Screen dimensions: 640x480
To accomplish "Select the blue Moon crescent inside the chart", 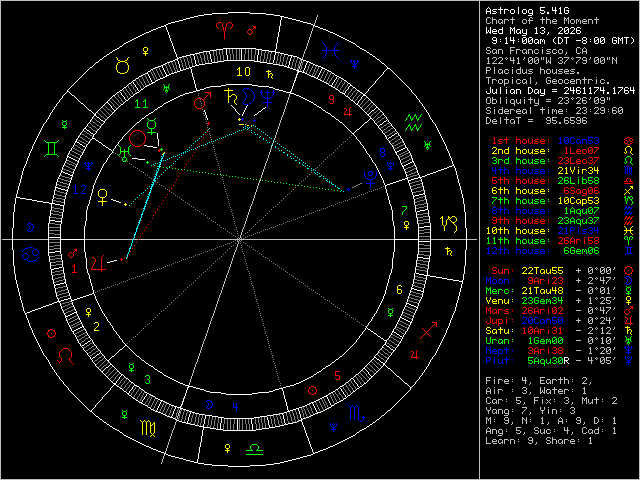I will click(248, 97).
